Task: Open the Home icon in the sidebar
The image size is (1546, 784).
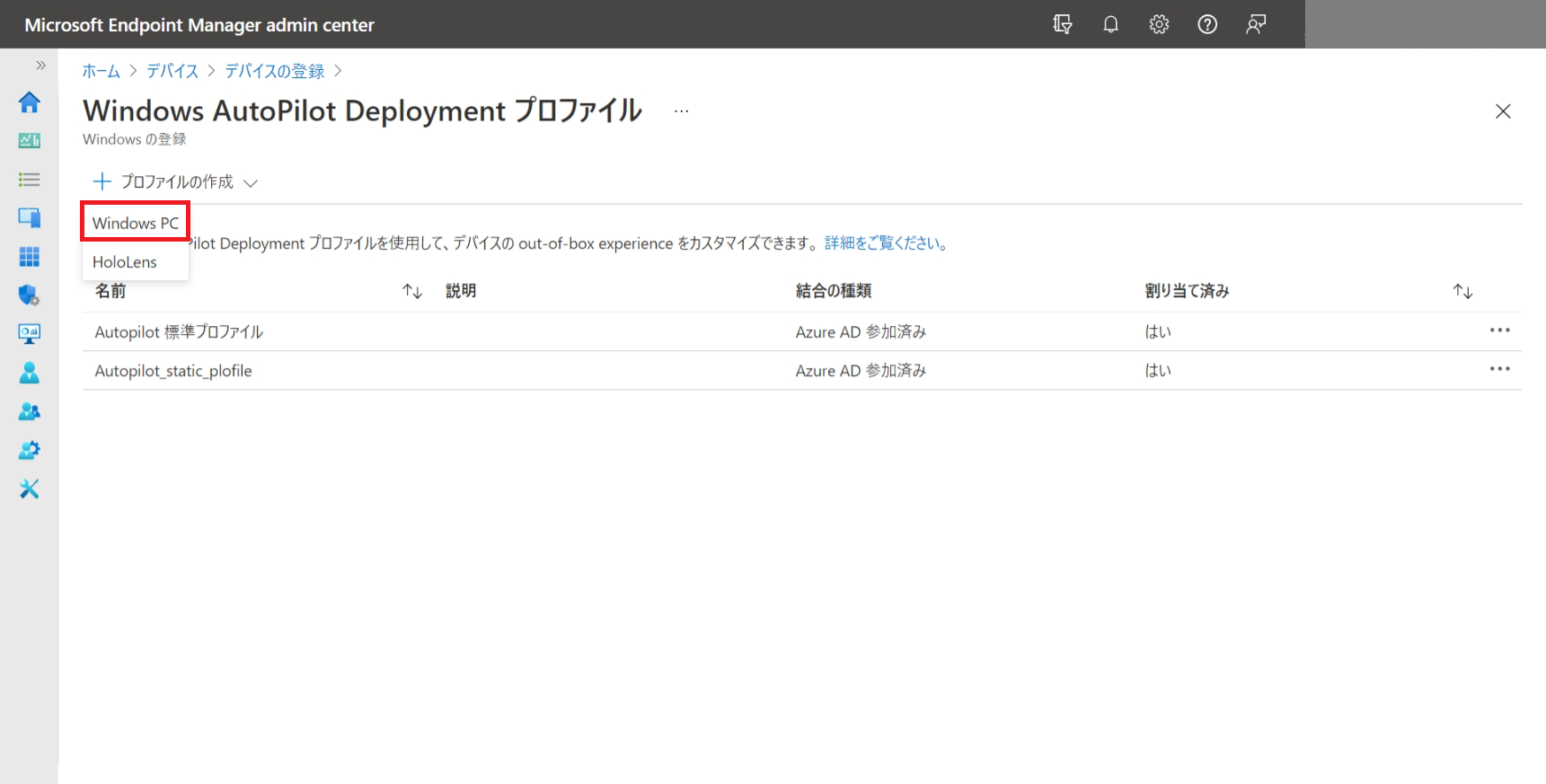Action: pos(29,102)
